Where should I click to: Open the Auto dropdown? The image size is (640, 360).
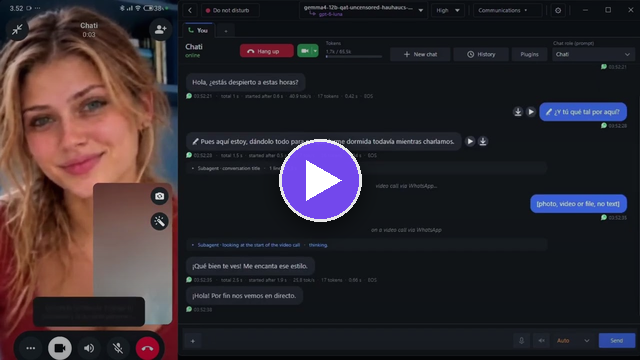pyautogui.click(x=573, y=341)
